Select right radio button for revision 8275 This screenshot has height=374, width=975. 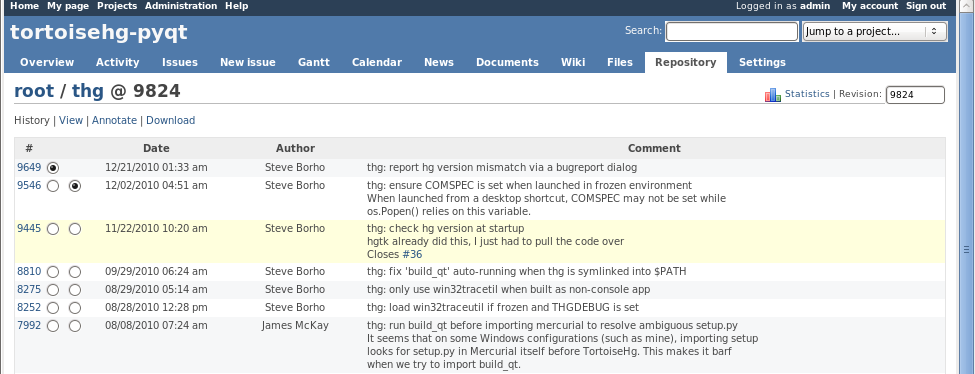click(75, 290)
